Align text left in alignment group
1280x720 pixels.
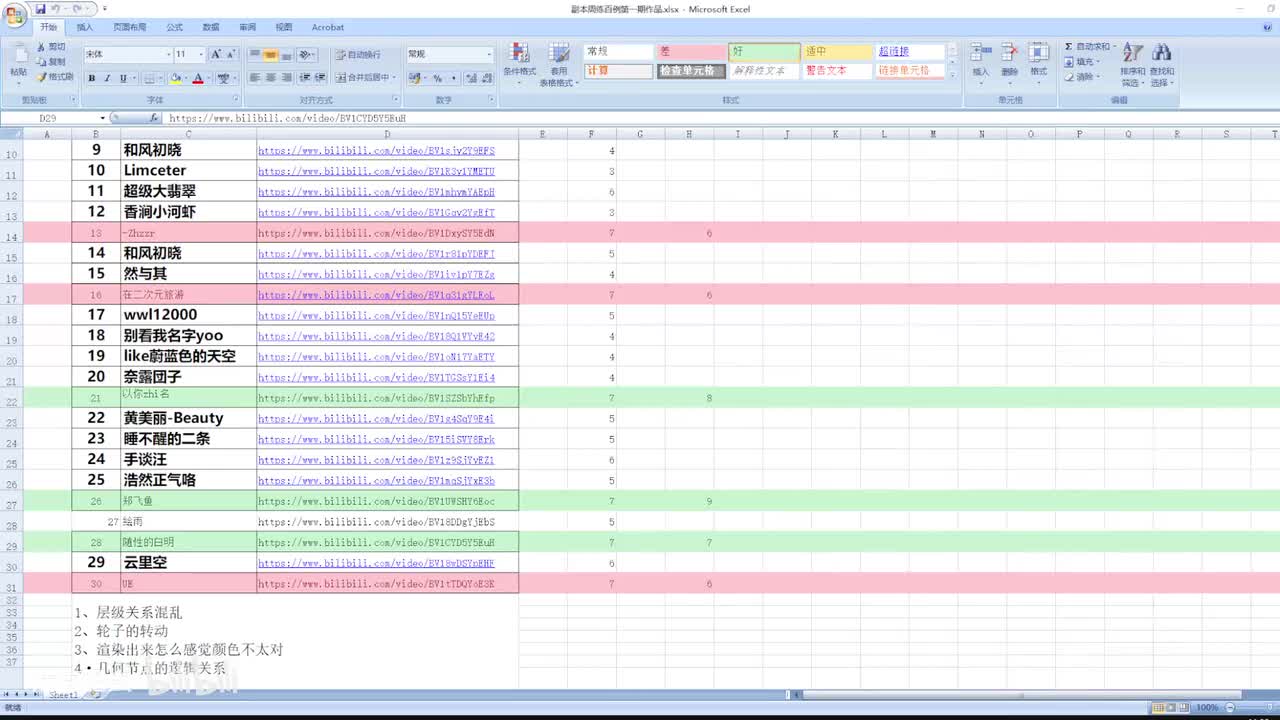click(x=255, y=77)
